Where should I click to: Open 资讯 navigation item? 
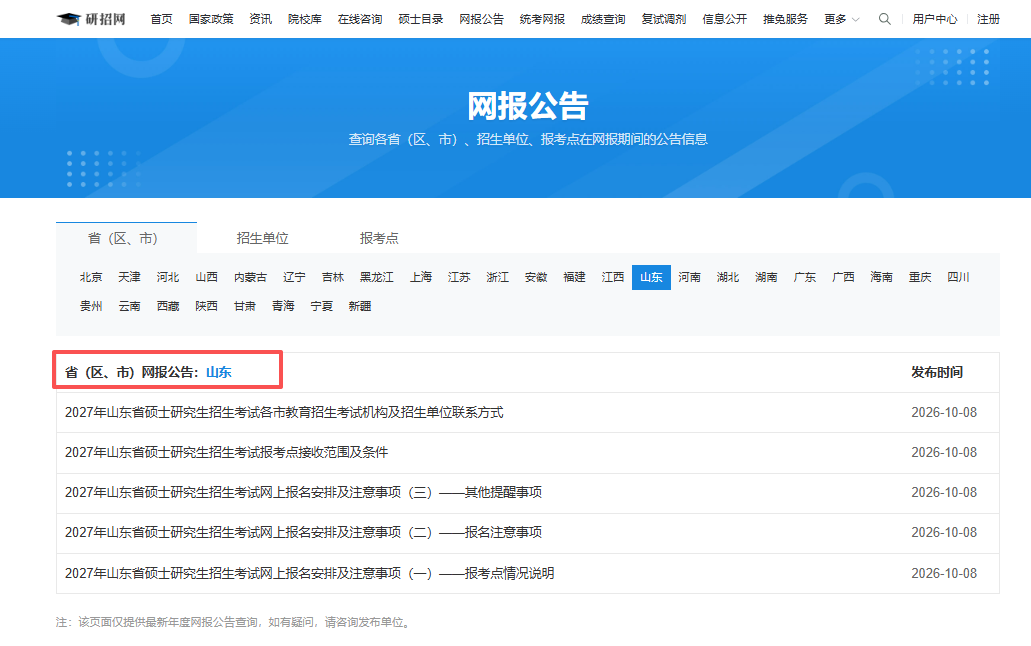coord(260,19)
